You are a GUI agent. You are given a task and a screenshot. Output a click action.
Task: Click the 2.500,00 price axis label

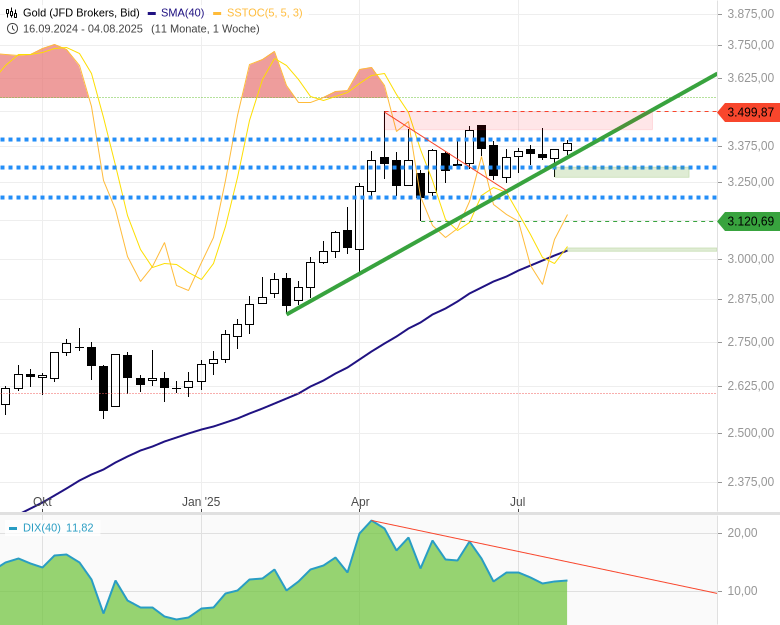(x=751, y=433)
